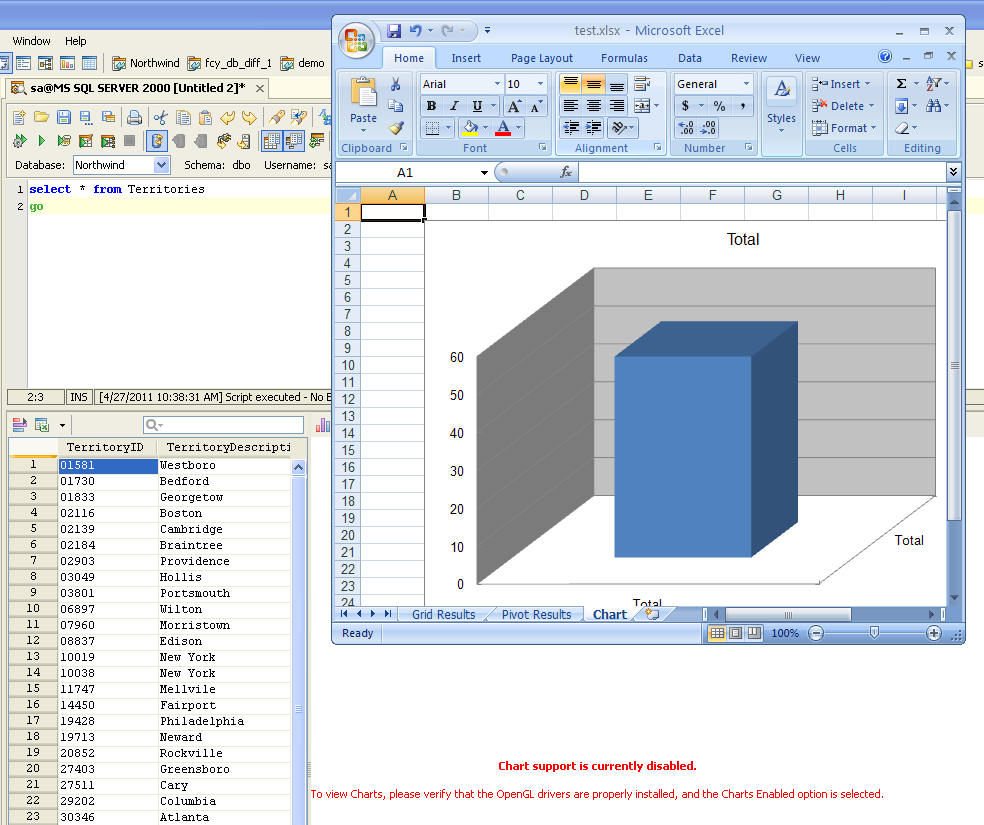The height and width of the screenshot is (825, 984).
Task: Open the Formulas ribbon tab
Action: (624, 58)
